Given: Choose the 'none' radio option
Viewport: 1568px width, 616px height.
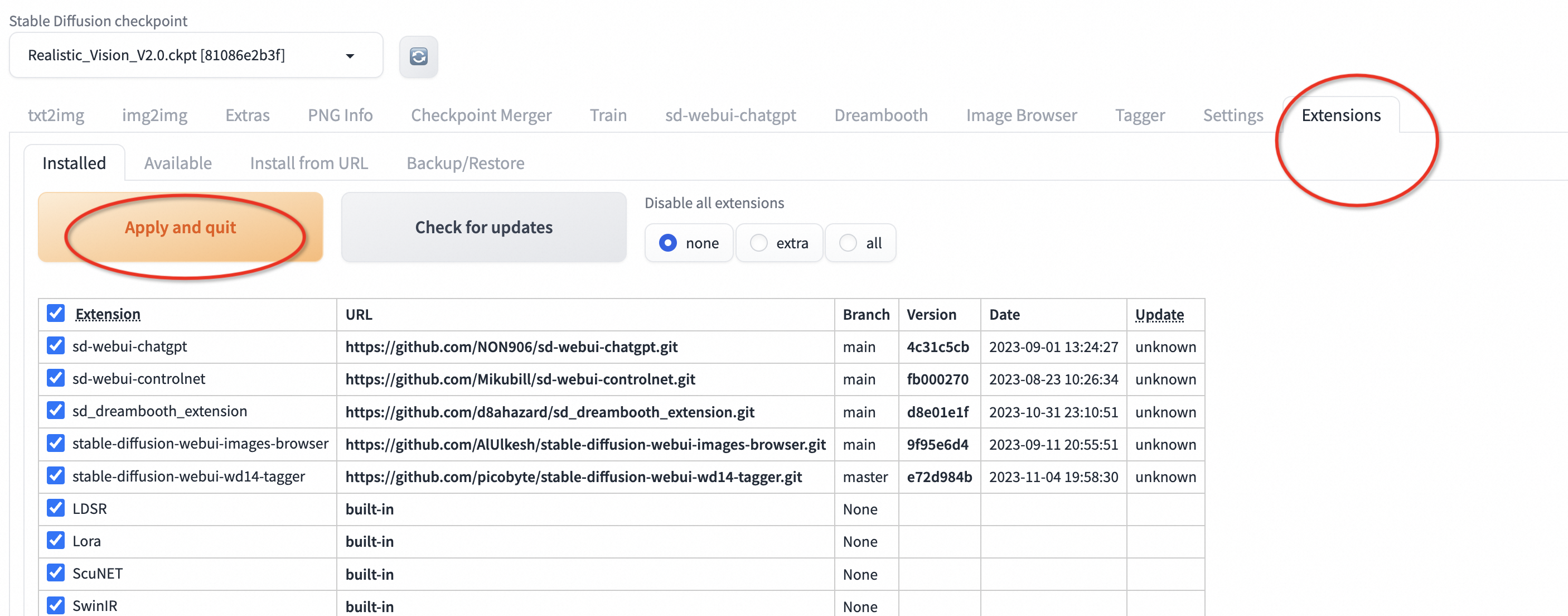Looking at the screenshot, I should coord(669,243).
